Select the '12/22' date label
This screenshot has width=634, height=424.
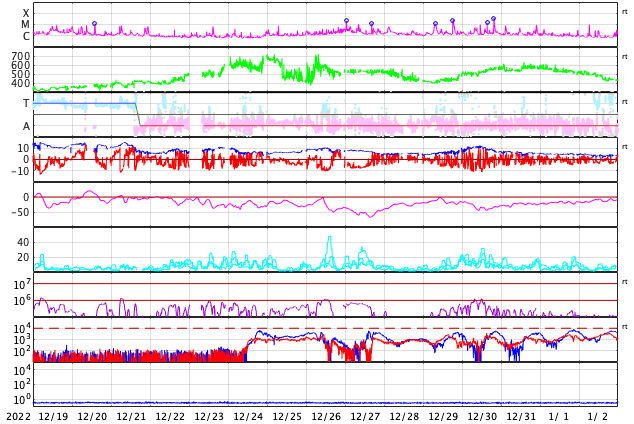point(170,417)
